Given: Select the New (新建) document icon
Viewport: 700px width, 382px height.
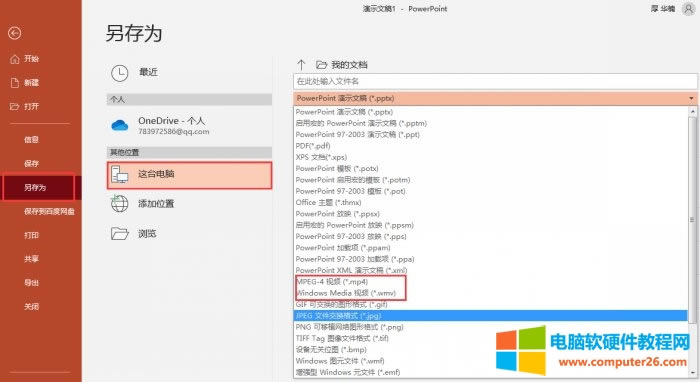Looking at the screenshot, I should (15, 83).
